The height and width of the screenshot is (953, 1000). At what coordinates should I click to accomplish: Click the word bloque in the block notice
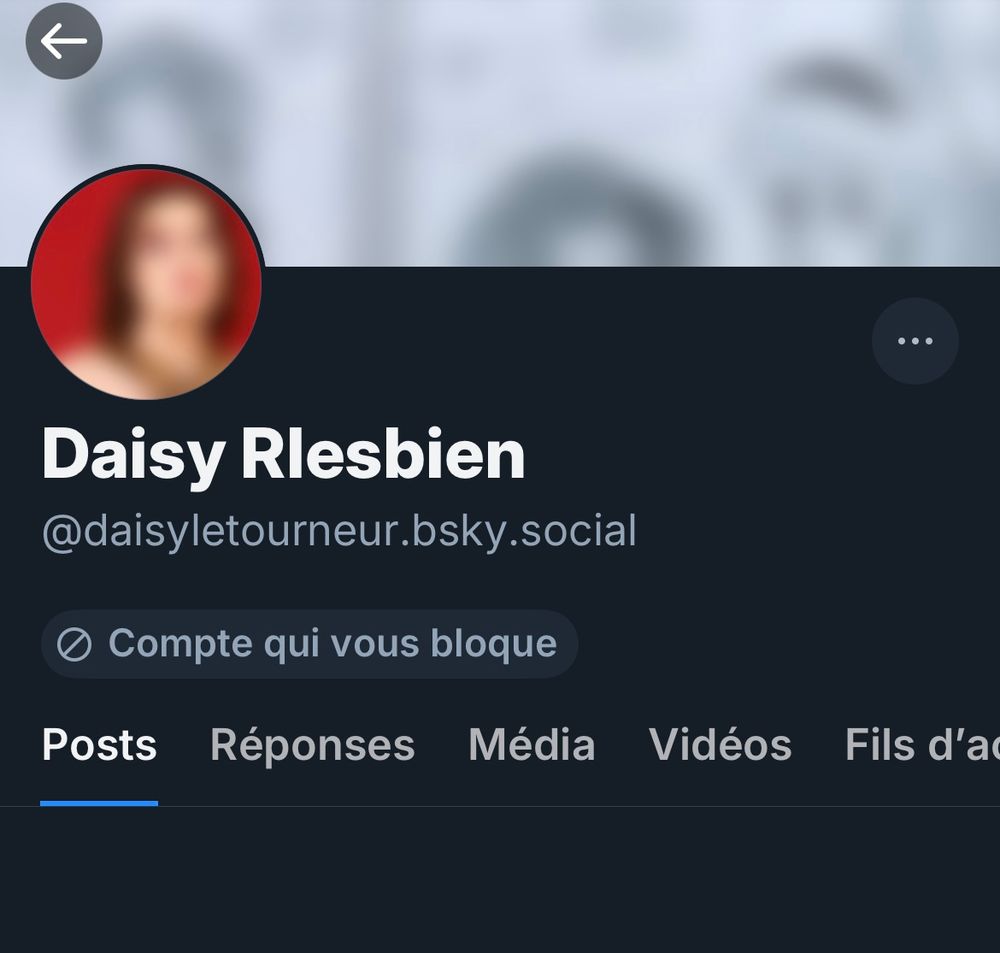coord(494,644)
